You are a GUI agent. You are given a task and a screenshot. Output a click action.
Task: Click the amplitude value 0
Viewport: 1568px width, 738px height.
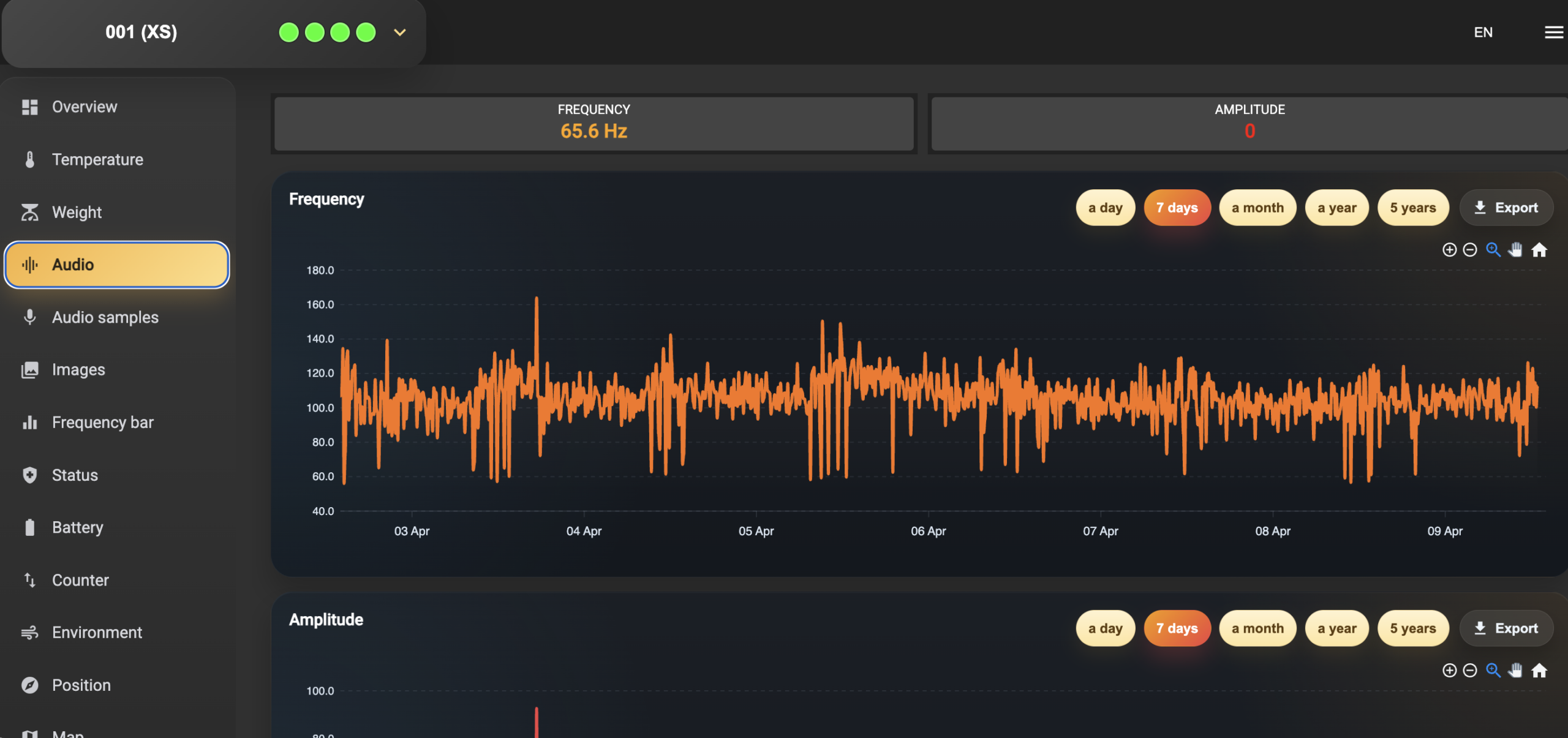click(x=1250, y=131)
